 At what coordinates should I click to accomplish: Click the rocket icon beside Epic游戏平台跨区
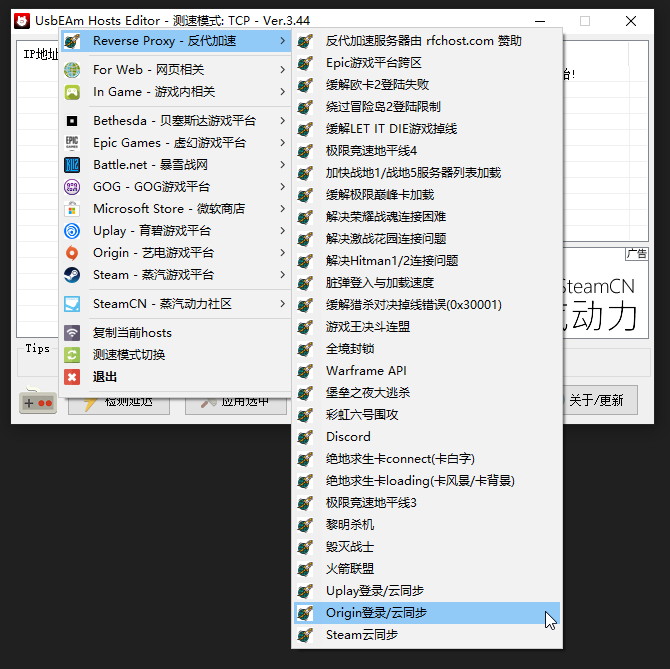click(305, 63)
